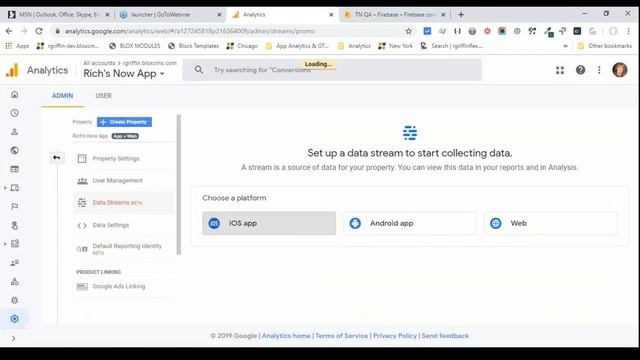Open the Google apps grid icon

click(x=560, y=70)
